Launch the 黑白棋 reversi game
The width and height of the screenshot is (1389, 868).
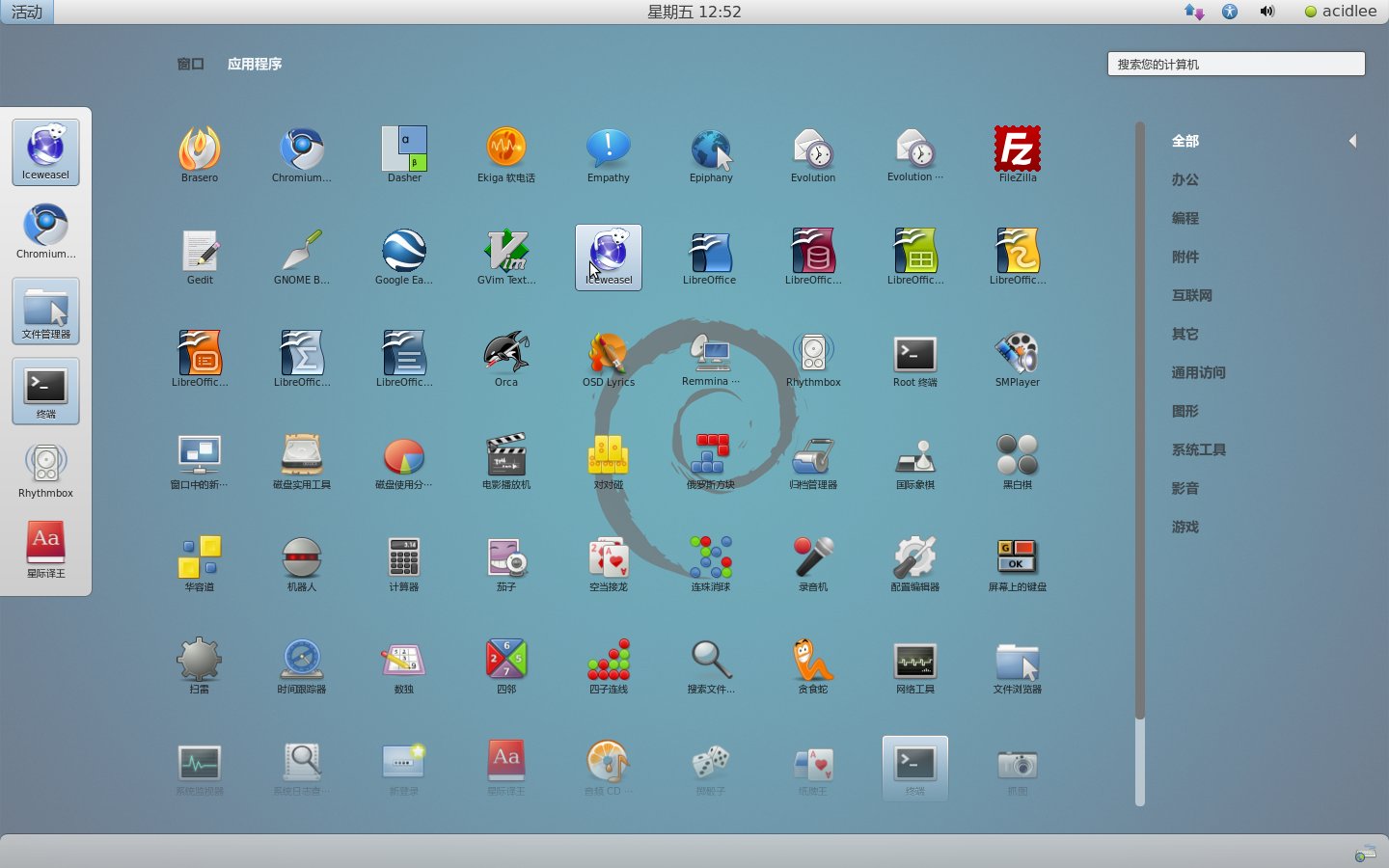click(x=1018, y=461)
